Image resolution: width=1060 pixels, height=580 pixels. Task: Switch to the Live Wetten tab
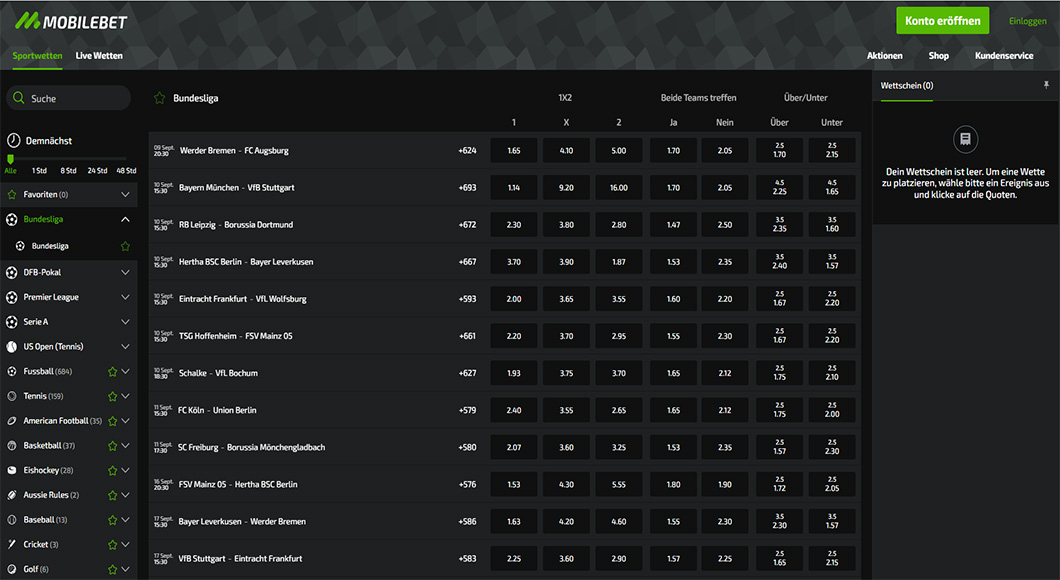pyautogui.click(x=99, y=56)
